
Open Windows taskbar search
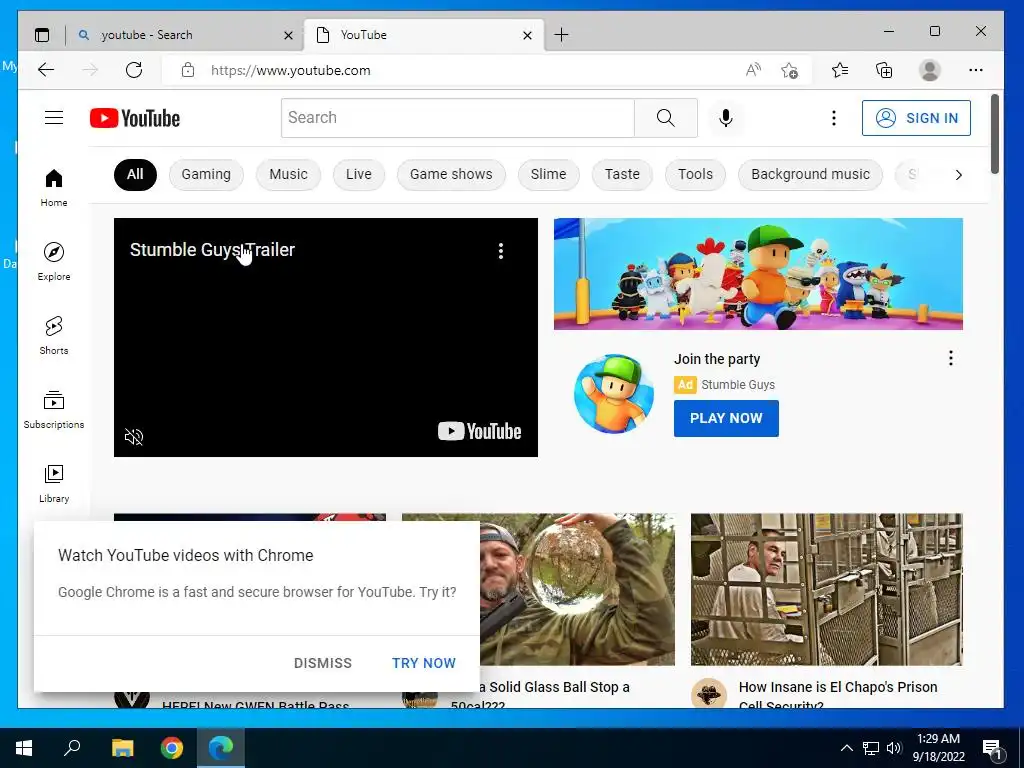(72, 748)
